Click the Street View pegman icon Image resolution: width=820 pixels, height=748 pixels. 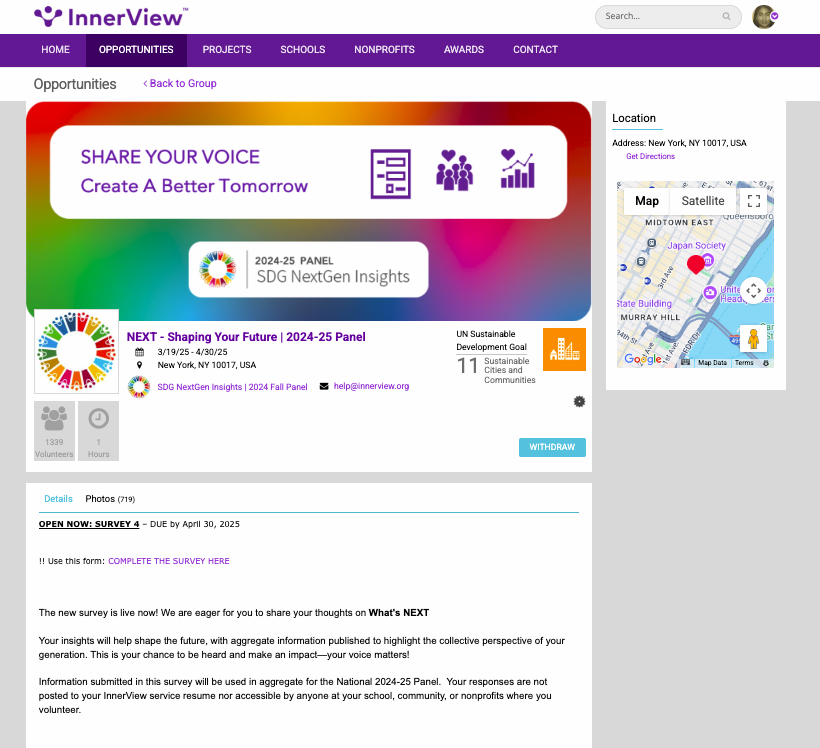754,339
